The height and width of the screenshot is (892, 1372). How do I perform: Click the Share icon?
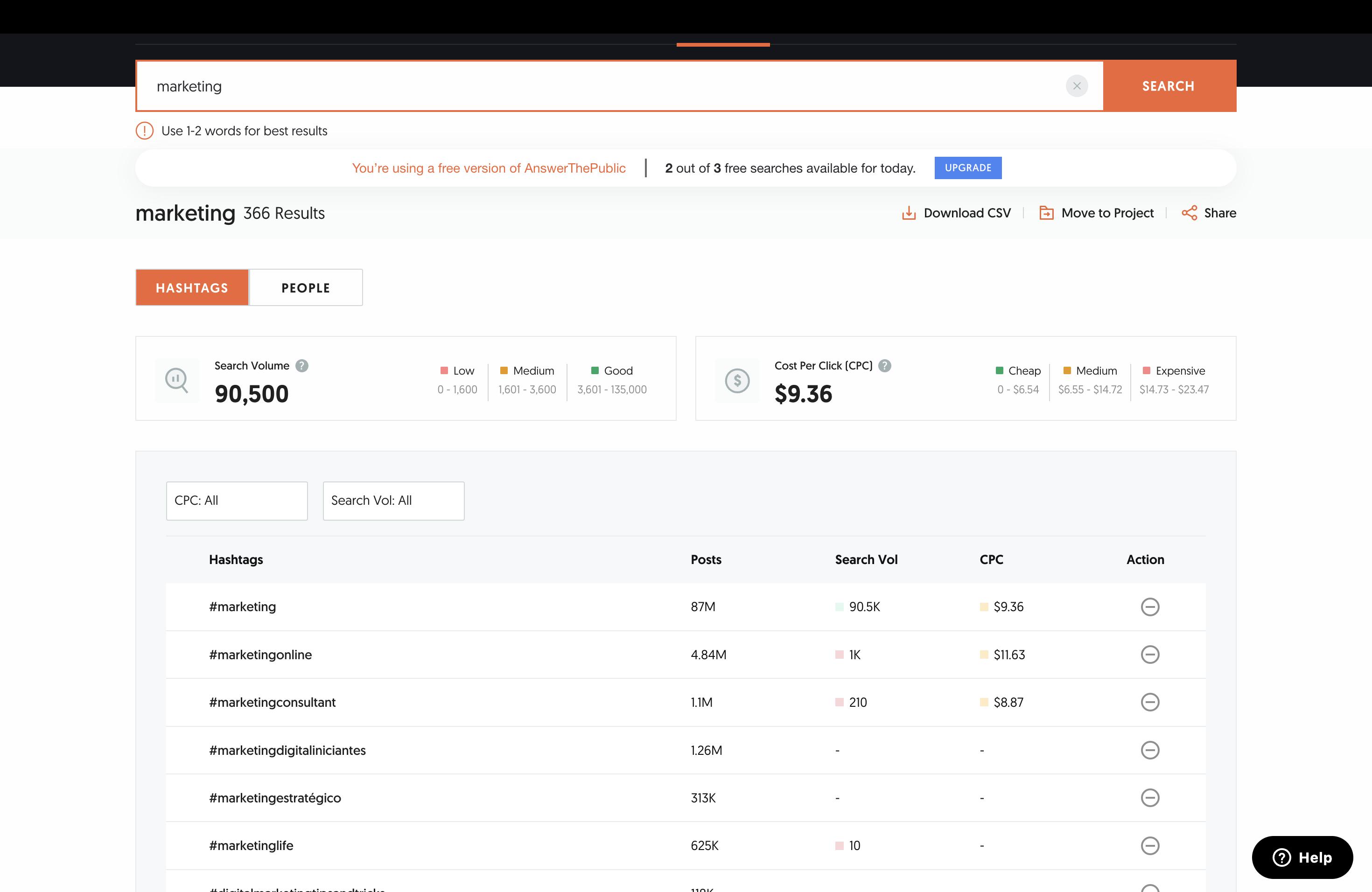(1189, 213)
